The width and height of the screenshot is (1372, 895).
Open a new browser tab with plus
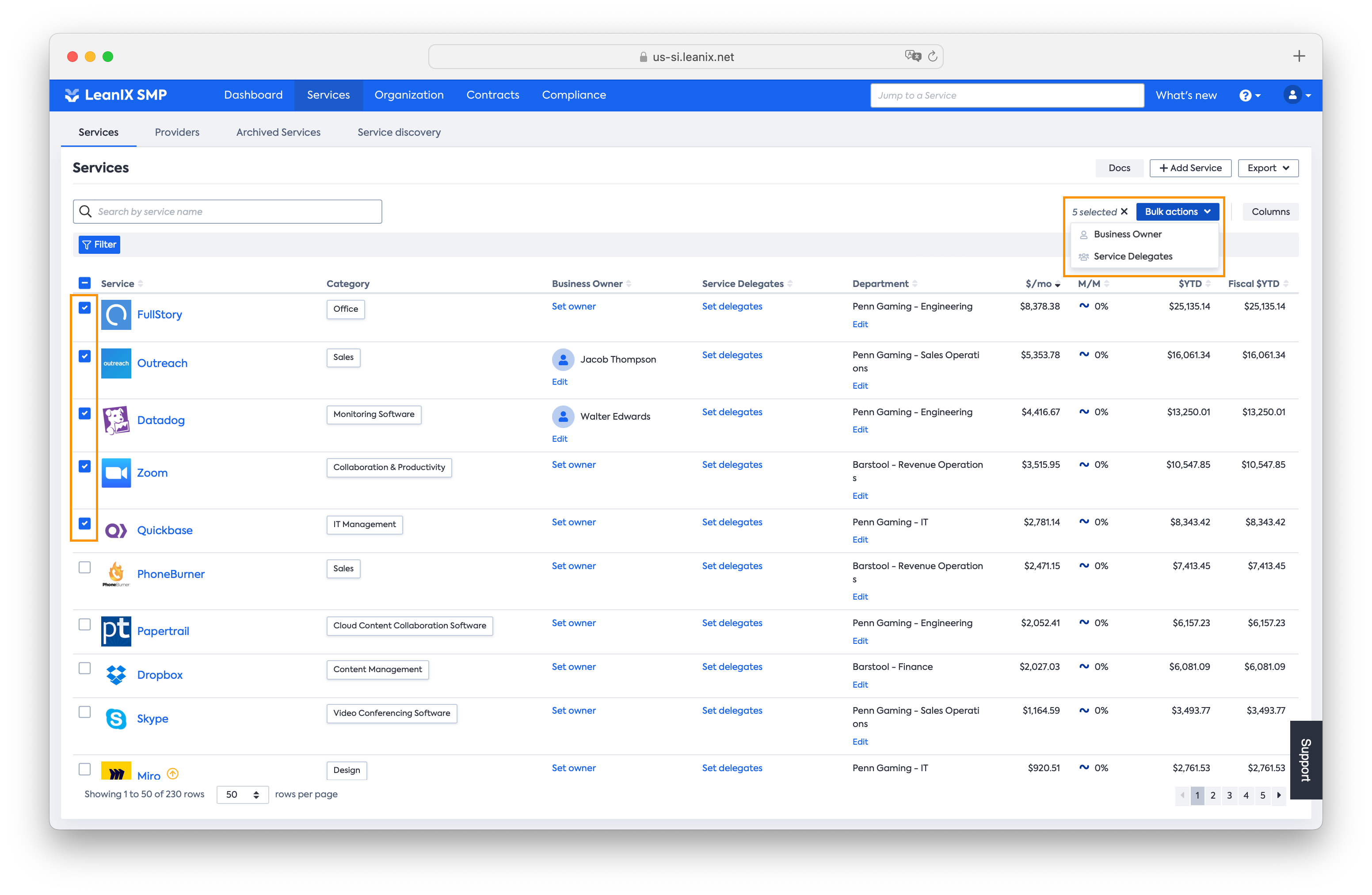(1299, 56)
